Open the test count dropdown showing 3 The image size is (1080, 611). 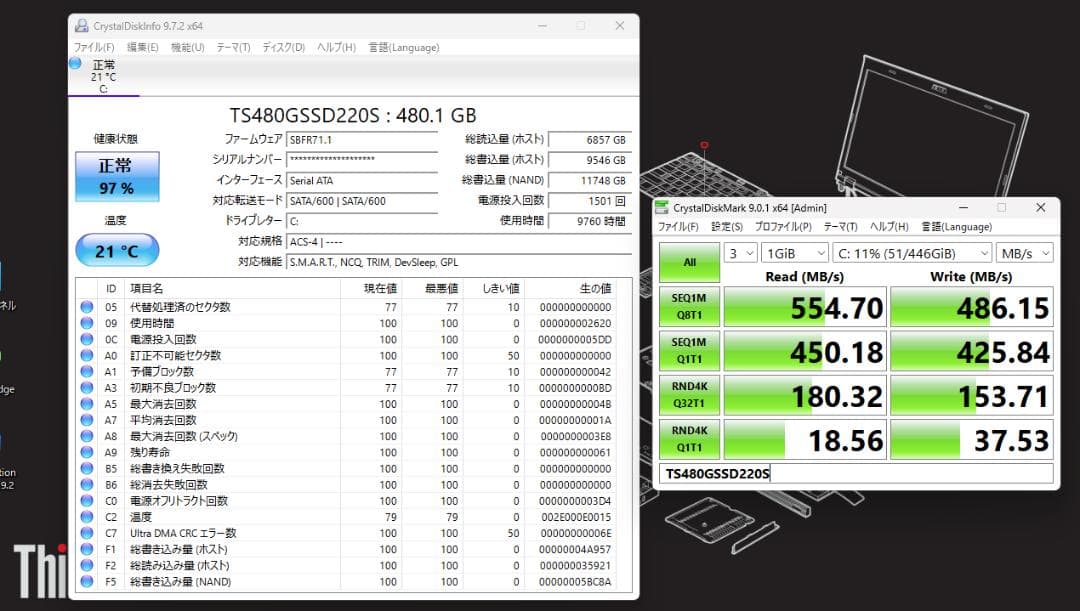tap(740, 253)
